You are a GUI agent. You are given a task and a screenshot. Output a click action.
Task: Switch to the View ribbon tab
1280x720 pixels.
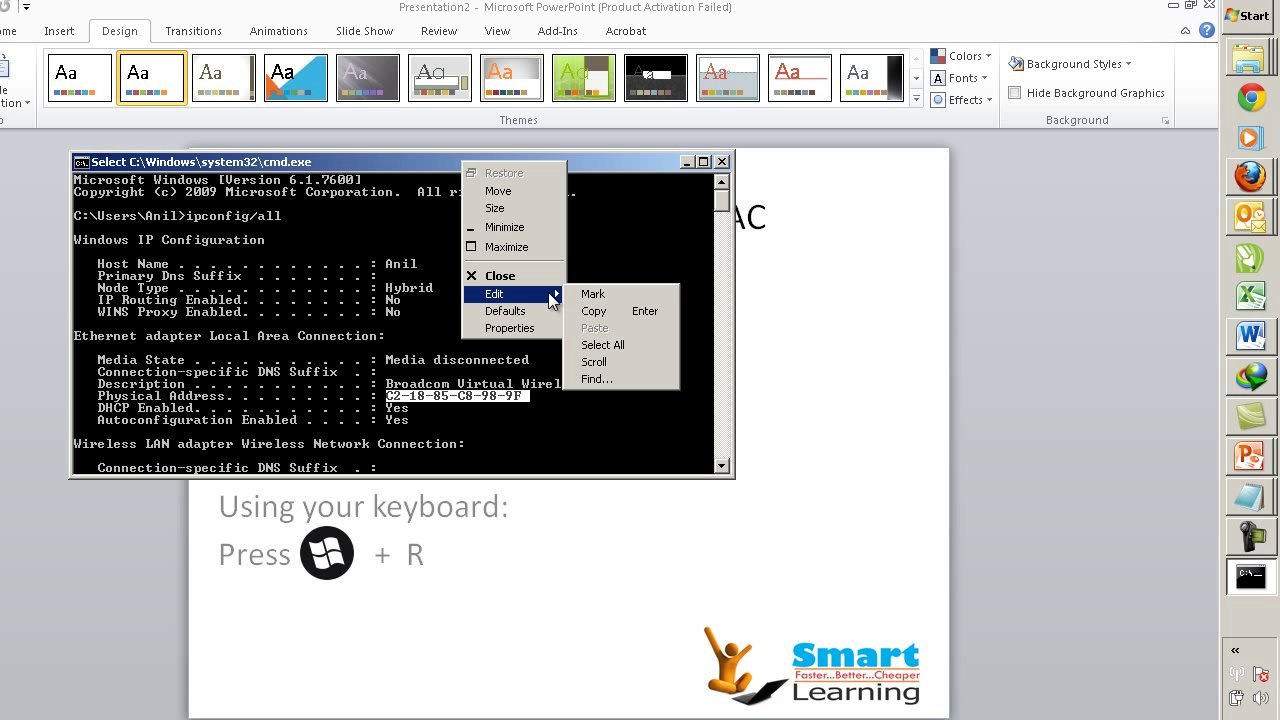[x=497, y=31]
